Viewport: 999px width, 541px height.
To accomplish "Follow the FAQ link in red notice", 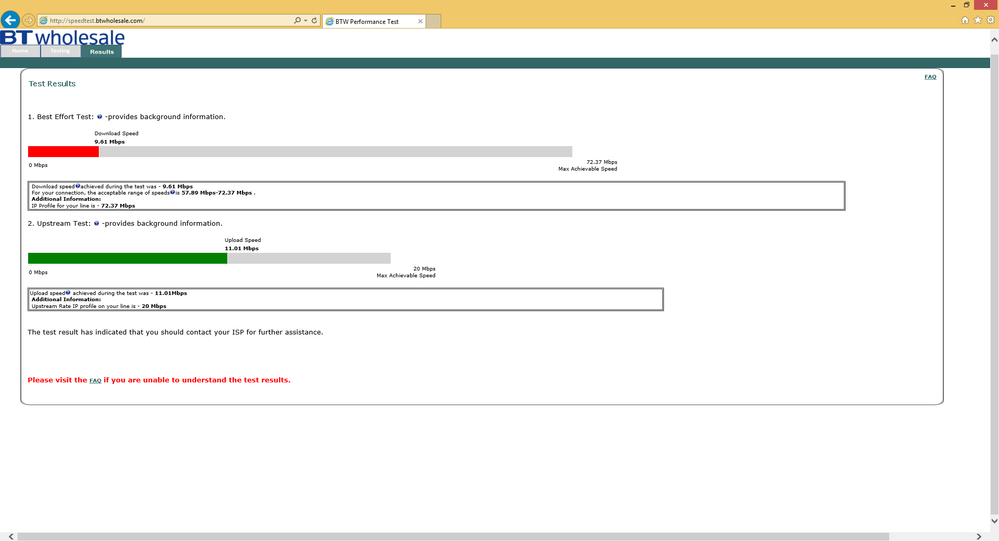I will (95, 380).
